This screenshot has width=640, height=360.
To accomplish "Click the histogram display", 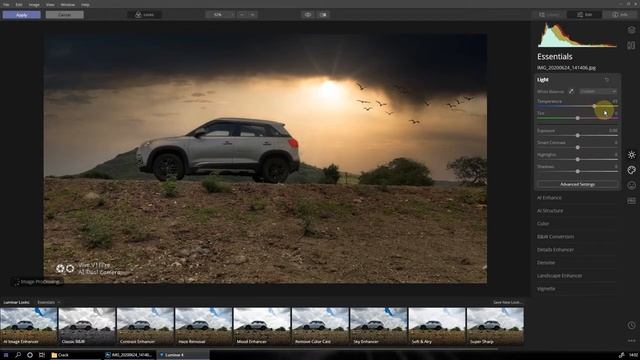I will [577, 36].
